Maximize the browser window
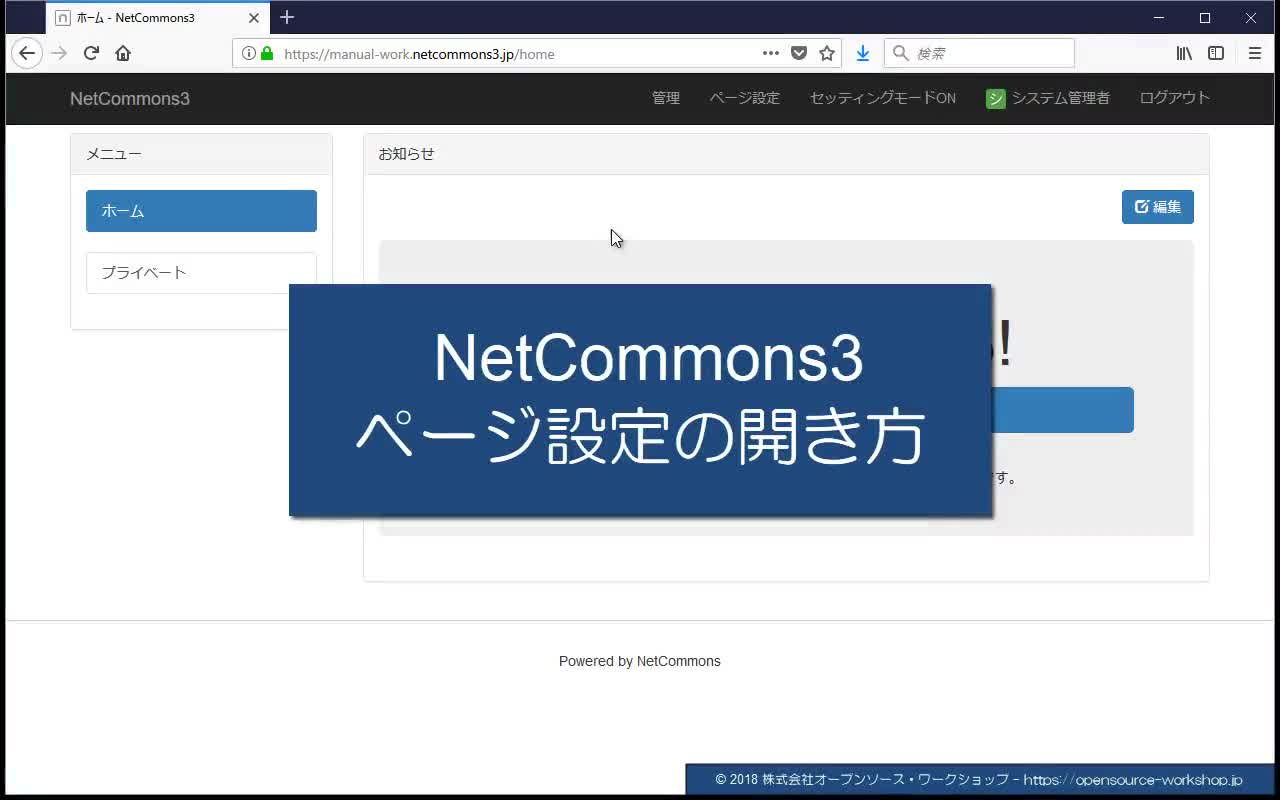 click(1205, 17)
